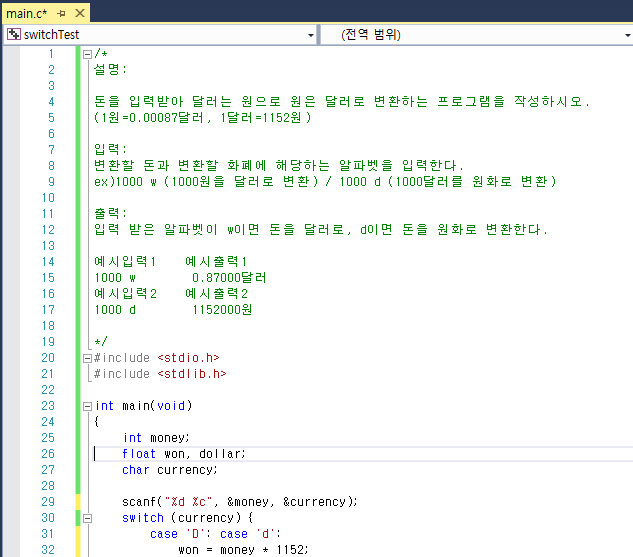This screenshot has width=633, height=557.
Task: Open the switchTest project dropdown
Action: 310,34
